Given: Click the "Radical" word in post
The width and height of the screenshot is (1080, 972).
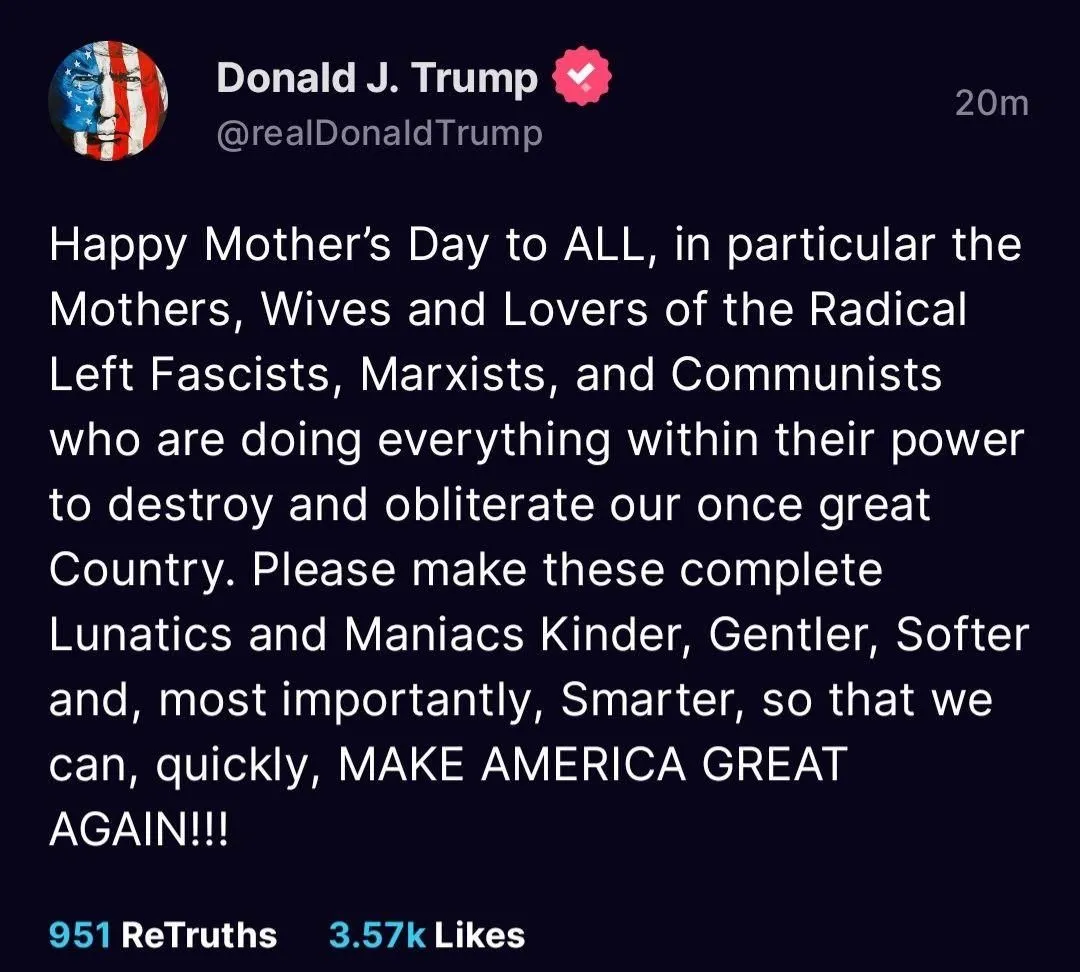Looking at the screenshot, I should (887, 310).
